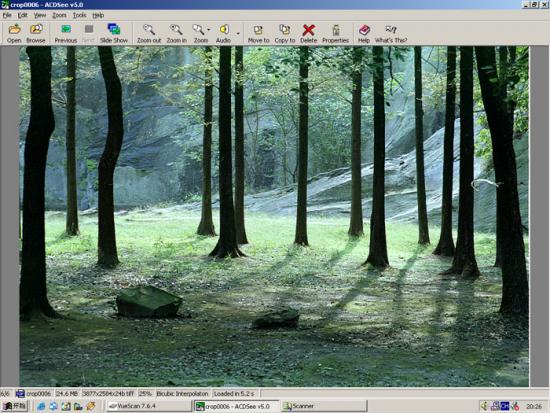Expand the Audio dropdown arrow
The height and width of the screenshot is (413, 550).
pos(238,34)
